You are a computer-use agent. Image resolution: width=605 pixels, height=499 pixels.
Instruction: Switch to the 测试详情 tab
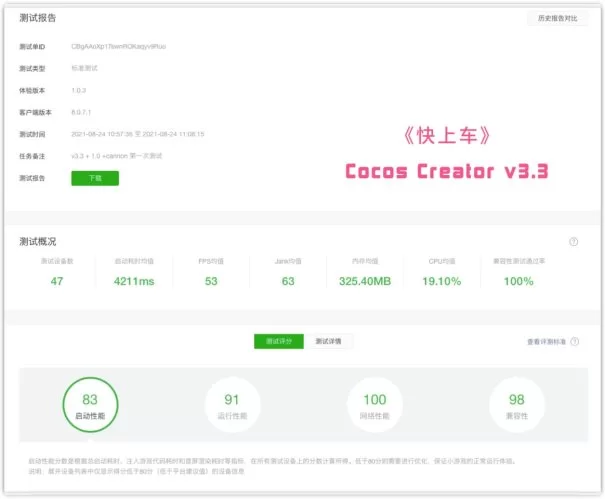click(327, 342)
